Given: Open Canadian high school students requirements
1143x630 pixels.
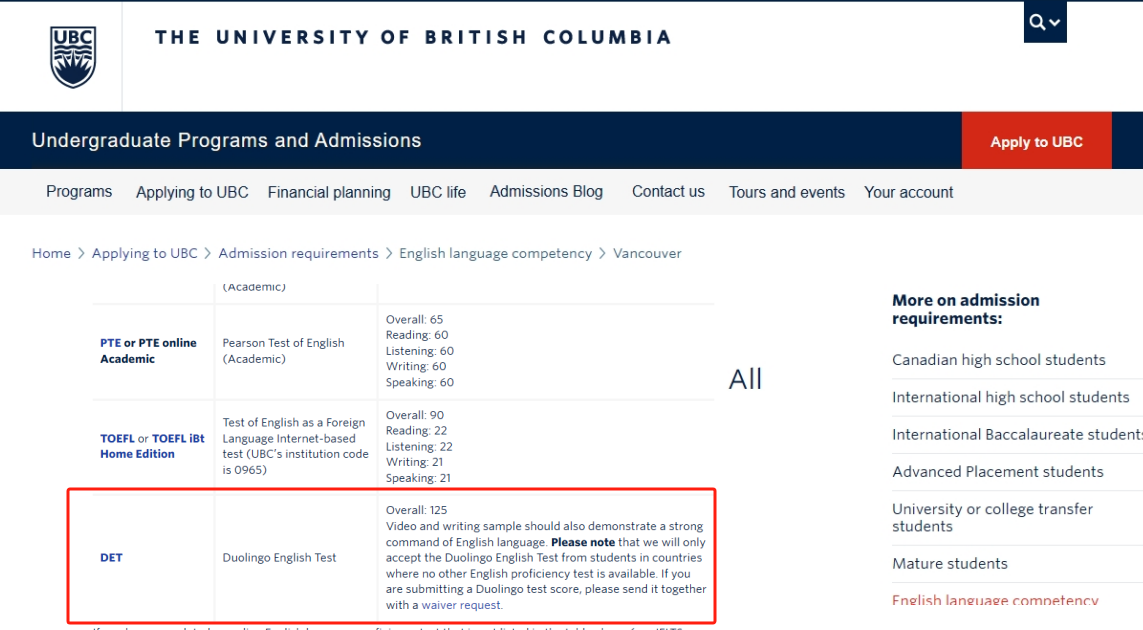Looking at the screenshot, I should [998, 359].
